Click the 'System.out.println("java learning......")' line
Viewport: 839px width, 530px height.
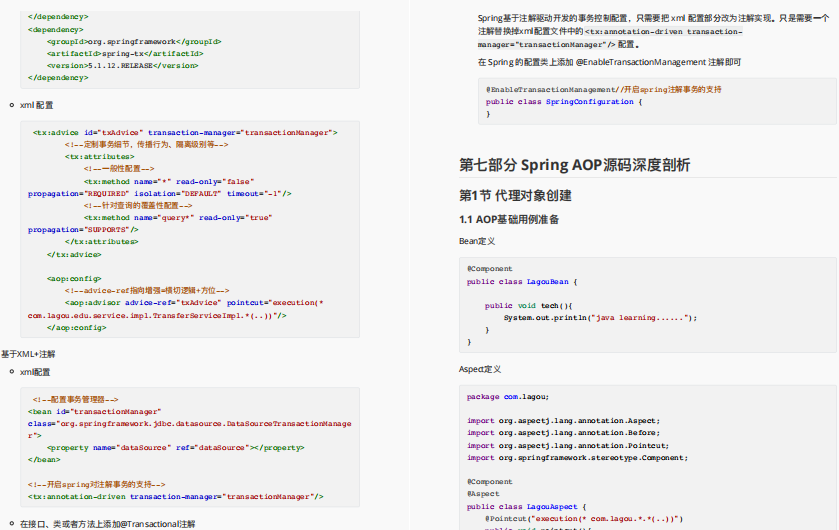point(600,318)
